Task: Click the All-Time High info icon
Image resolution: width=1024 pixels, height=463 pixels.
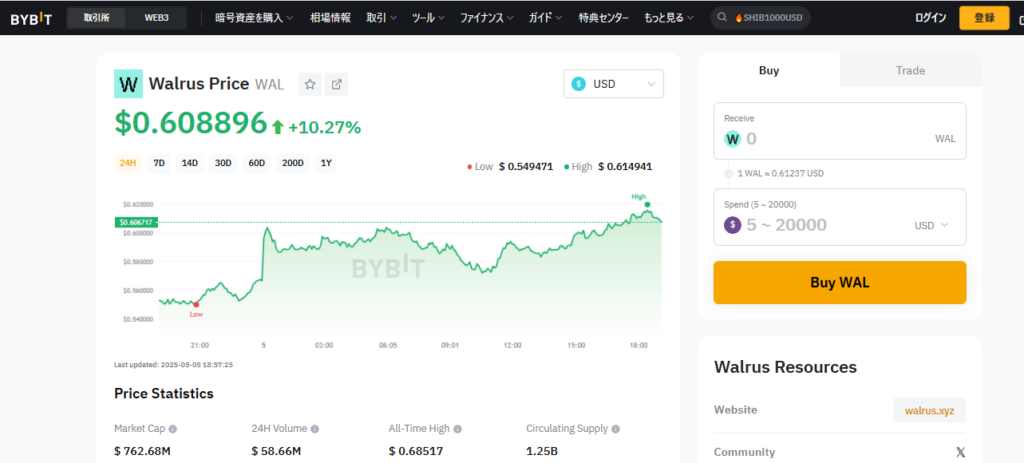Action: 458,429
